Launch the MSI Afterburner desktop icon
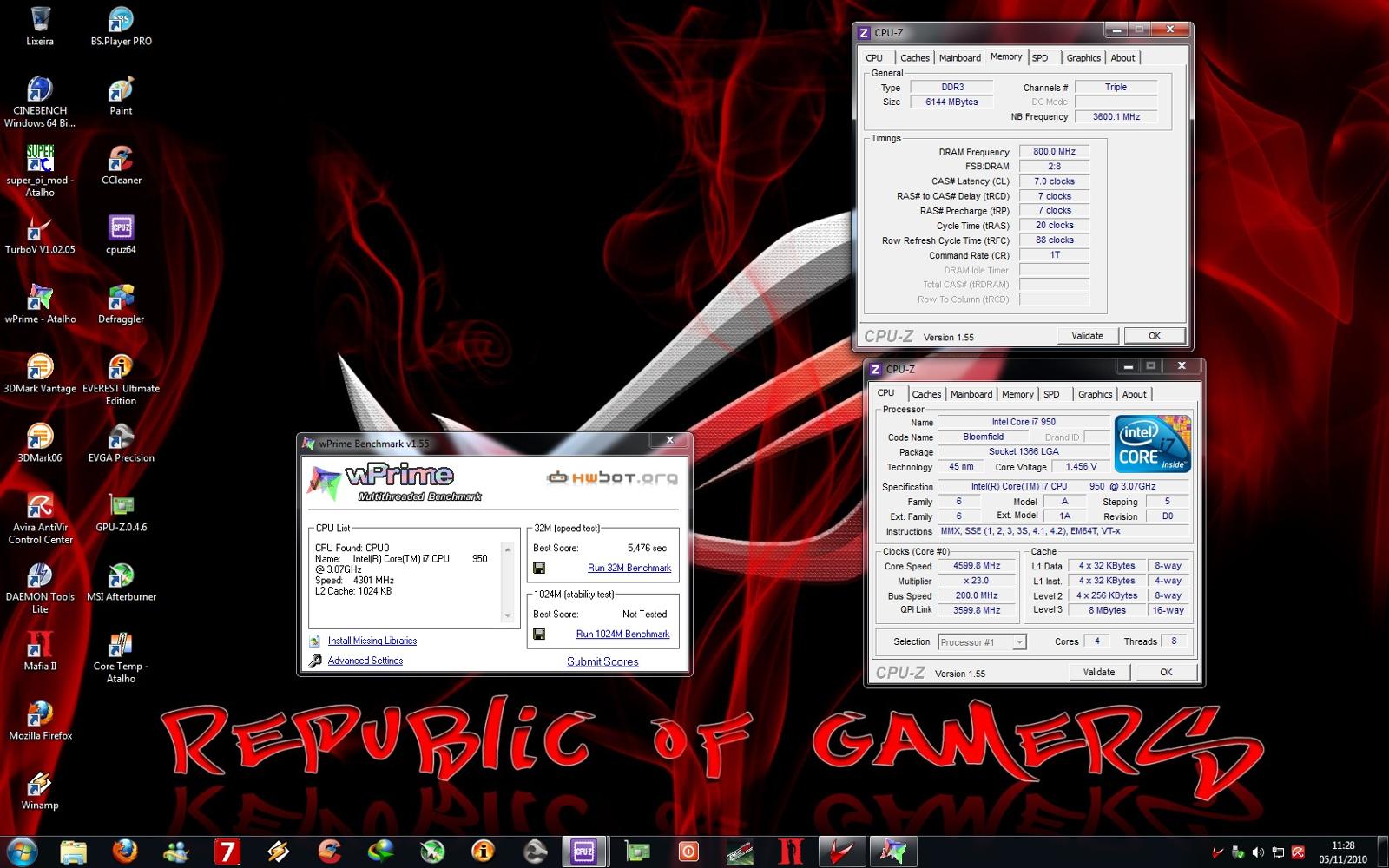 (121, 582)
